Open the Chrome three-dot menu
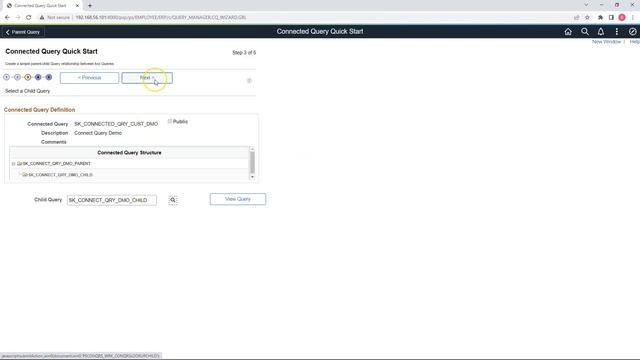The image size is (640, 360). (633, 18)
